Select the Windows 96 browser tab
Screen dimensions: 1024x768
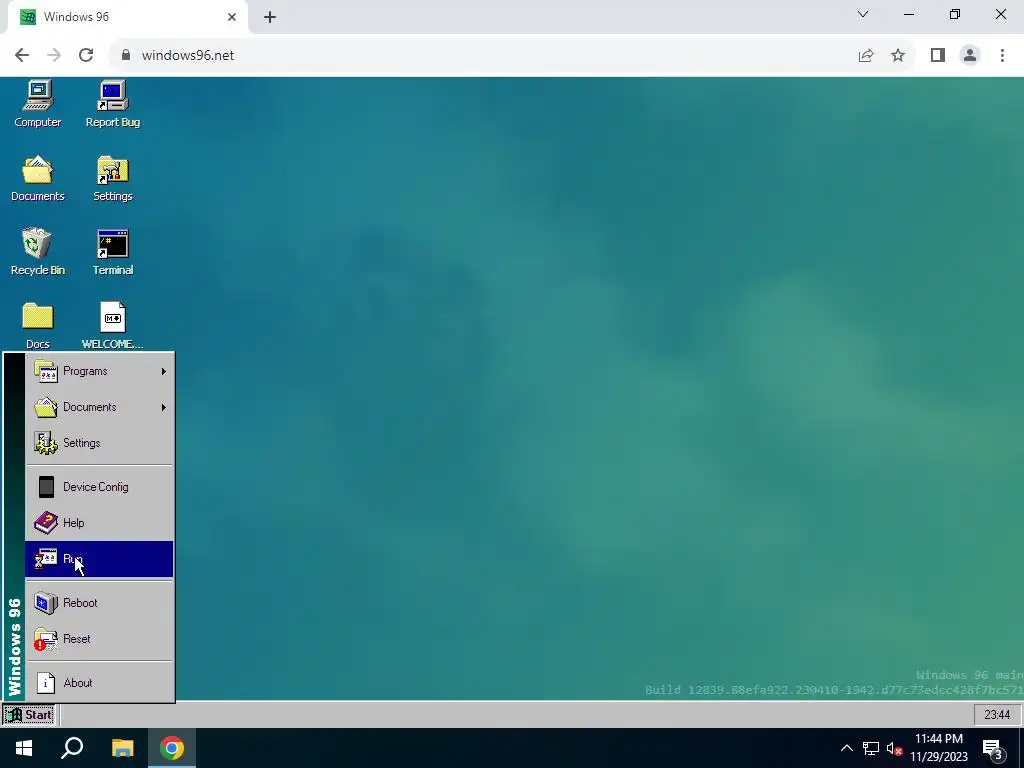127,17
